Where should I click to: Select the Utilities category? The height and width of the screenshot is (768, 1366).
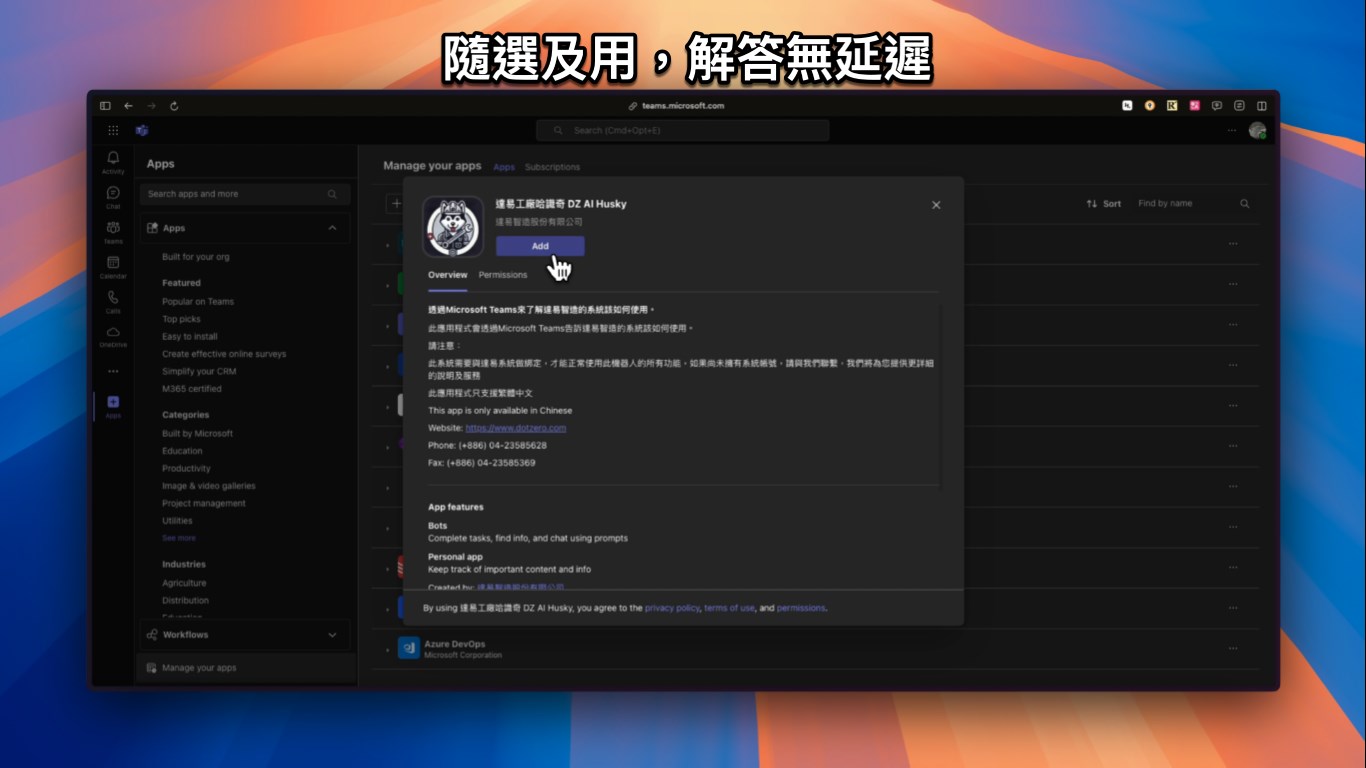(177, 521)
